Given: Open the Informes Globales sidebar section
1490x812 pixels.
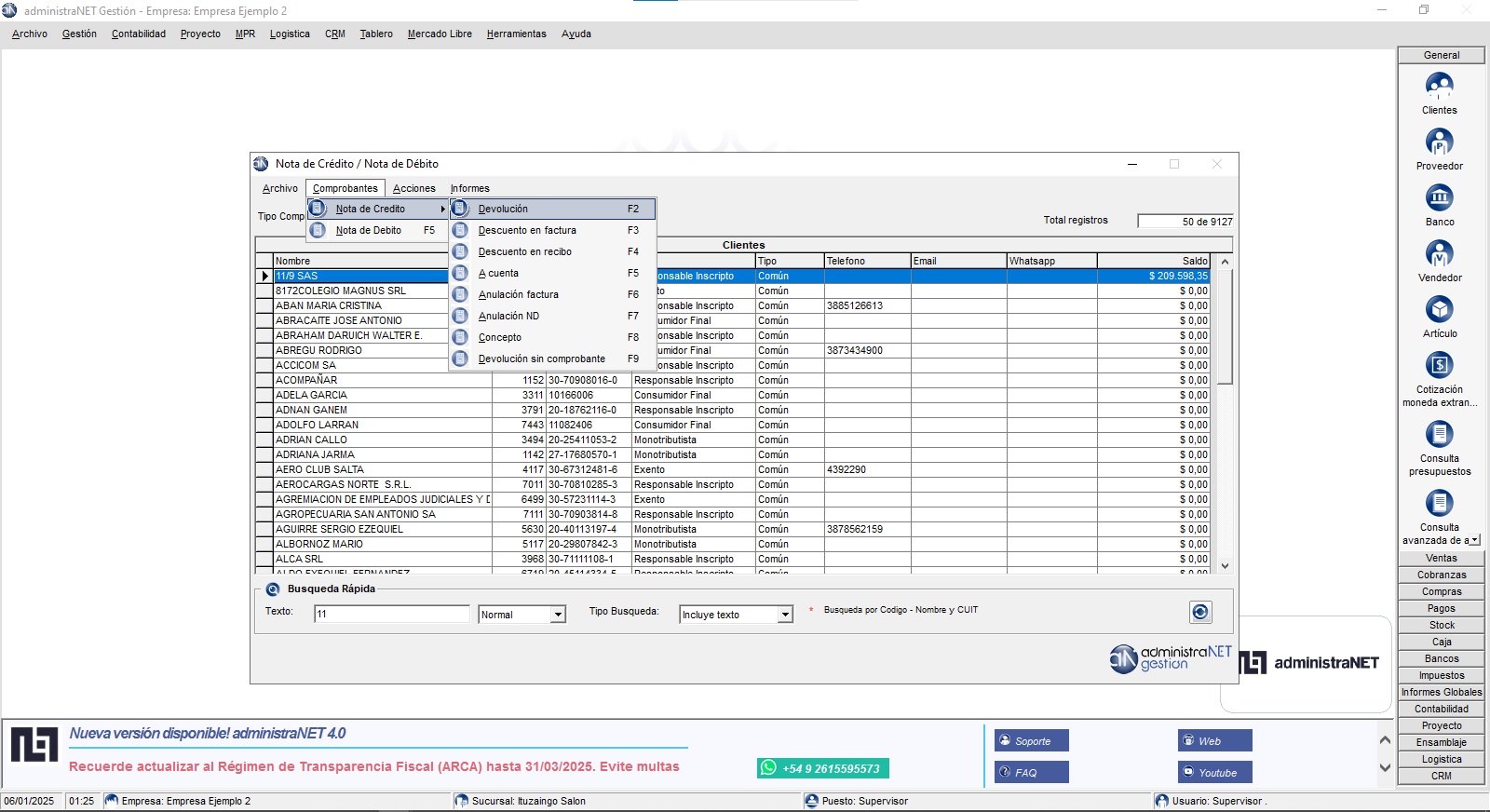Looking at the screenshot, I should pyautogui.click(x=1442, y=692).
